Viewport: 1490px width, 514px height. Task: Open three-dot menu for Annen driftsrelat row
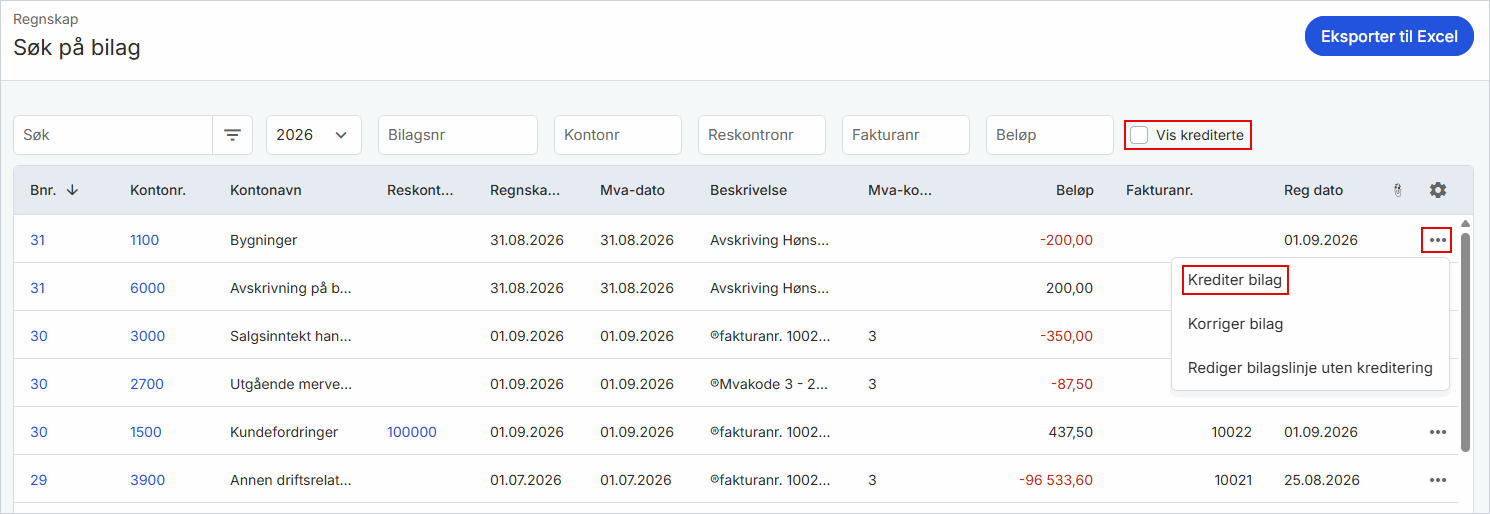[1438, 480]
